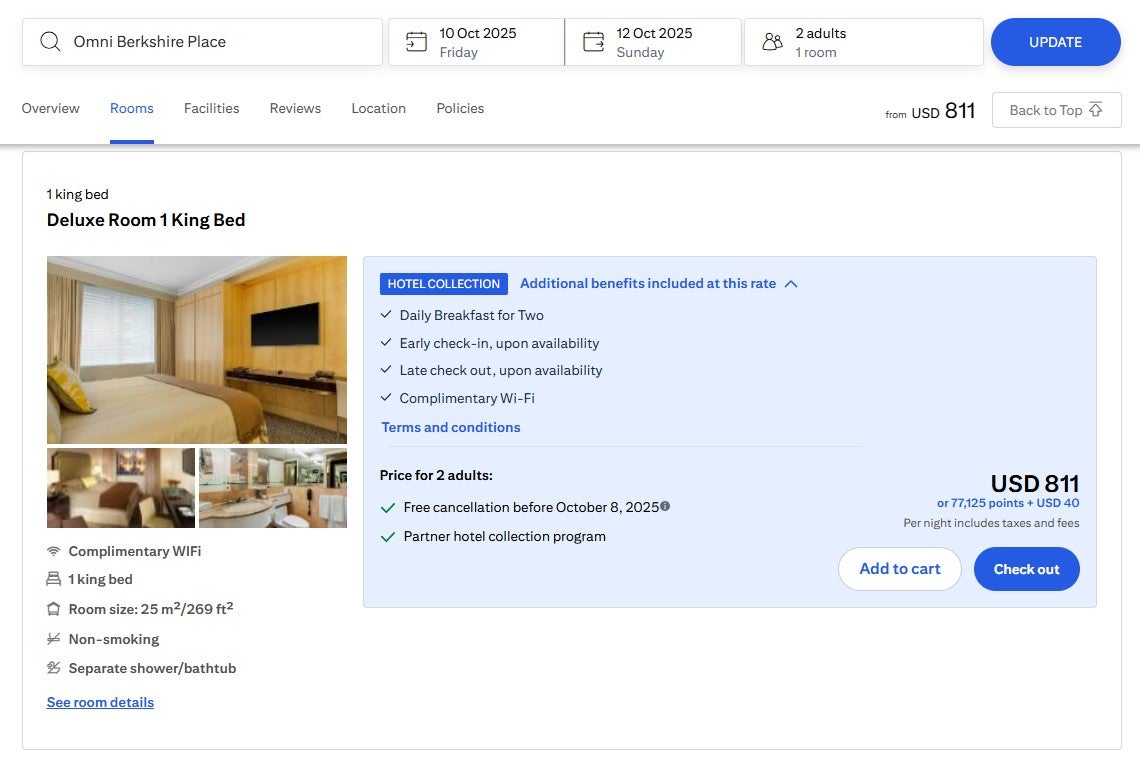Open the check-in date 10 Oct 2025 picker
The height and width of the screenshot is (757, 1140).
[x=476, y=42]
